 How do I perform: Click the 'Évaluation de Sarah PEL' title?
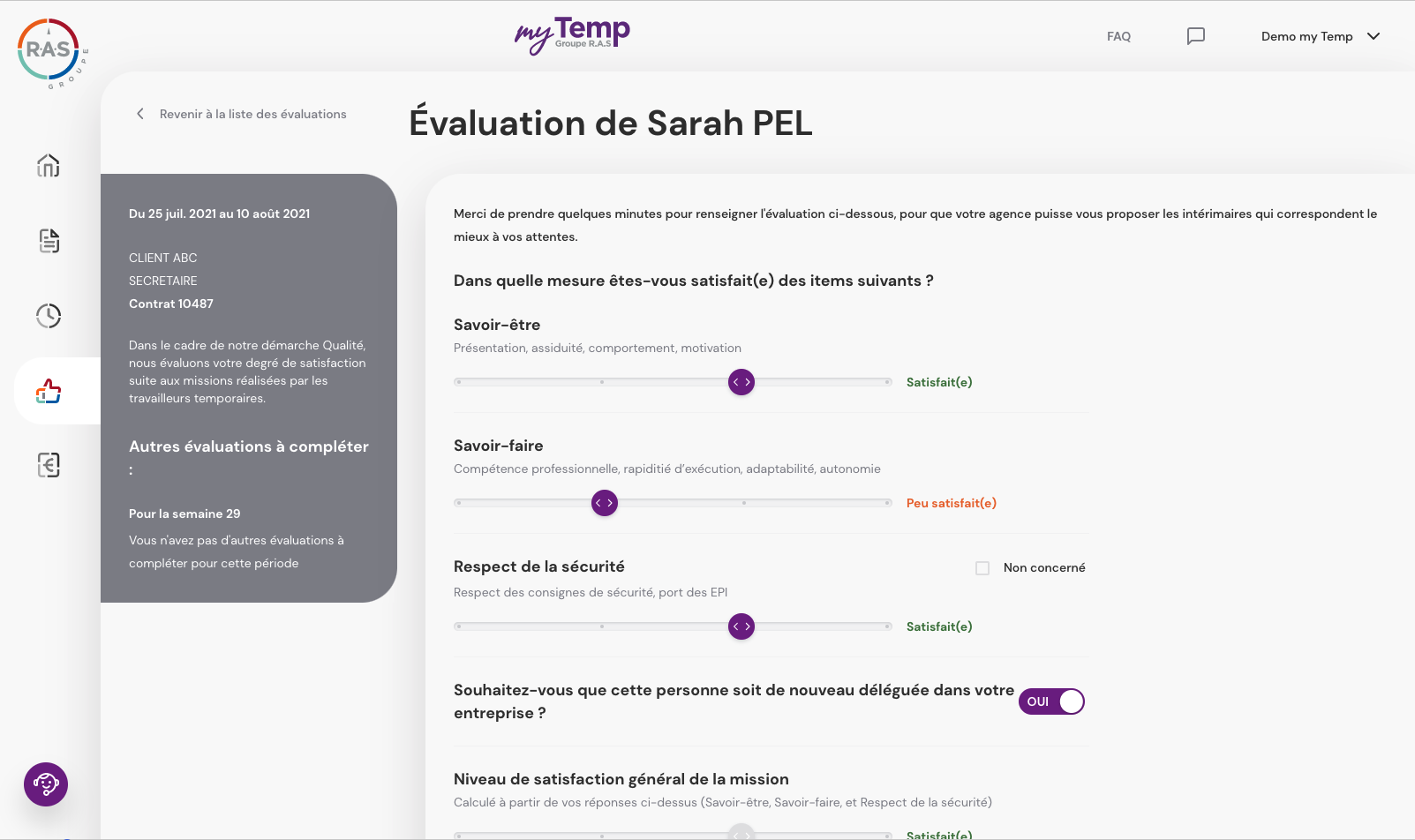tap(611, 124)
